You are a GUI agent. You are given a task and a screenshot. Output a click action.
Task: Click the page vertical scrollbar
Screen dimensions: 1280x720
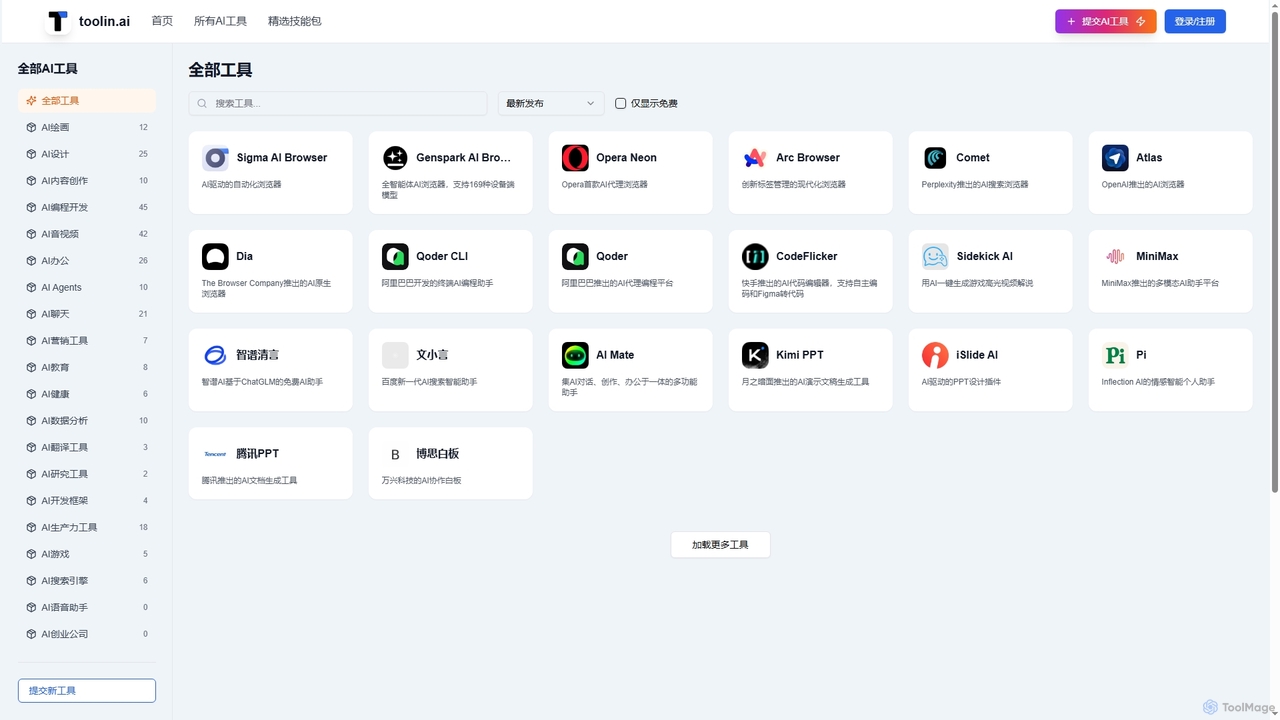pos(1274,250)
